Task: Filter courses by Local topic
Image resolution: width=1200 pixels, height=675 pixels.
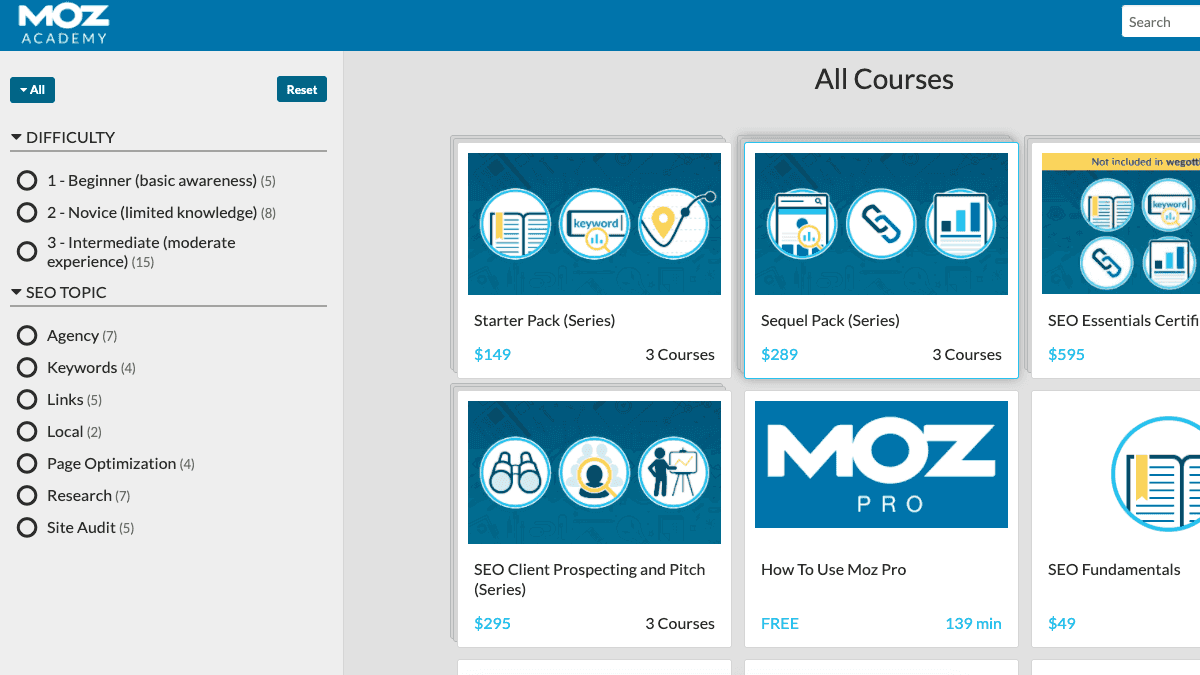Action: [x=28, y=432]
